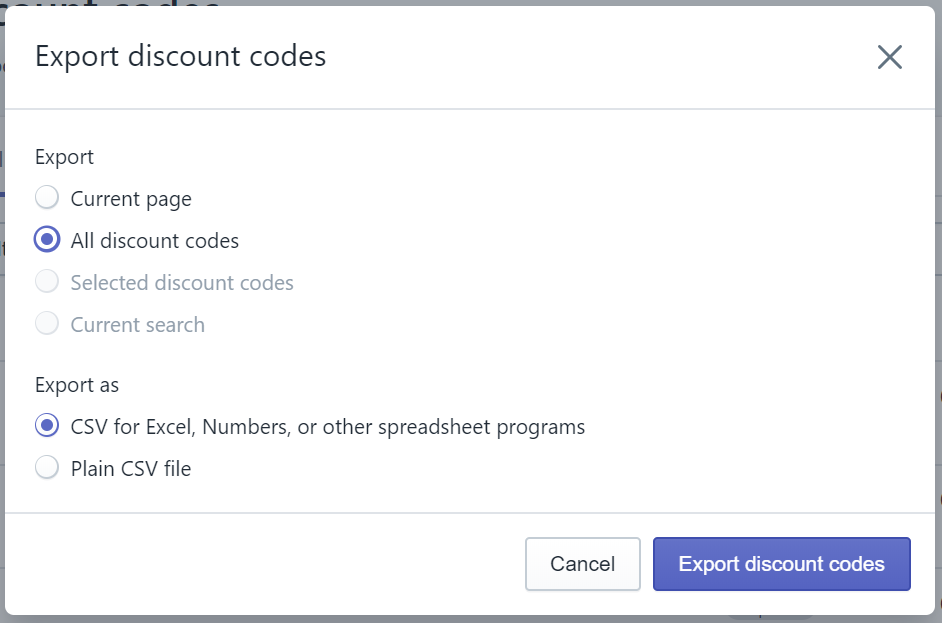Screen dimensions: 942x623
Task: Click the dimmed backdrop left of the dialog
Action: click(x=2, y=421)
